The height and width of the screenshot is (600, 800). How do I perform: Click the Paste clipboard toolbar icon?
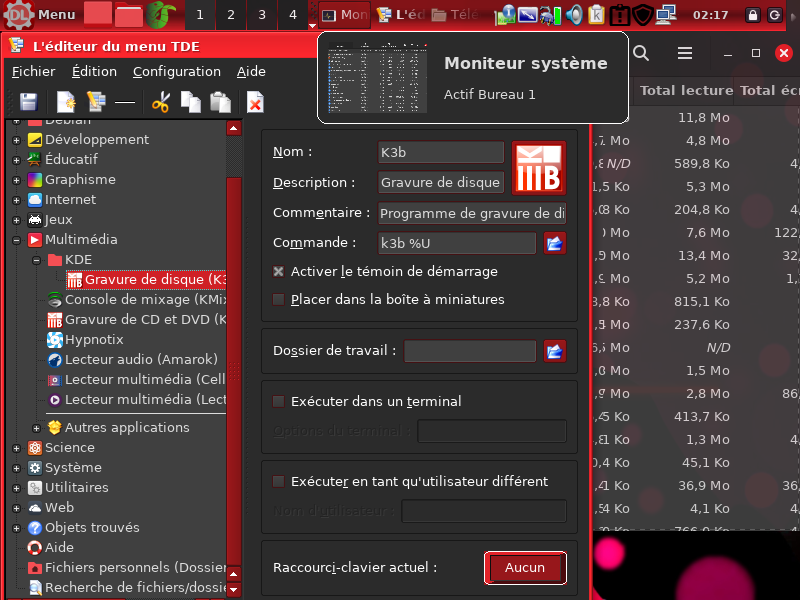click(220, 102)
